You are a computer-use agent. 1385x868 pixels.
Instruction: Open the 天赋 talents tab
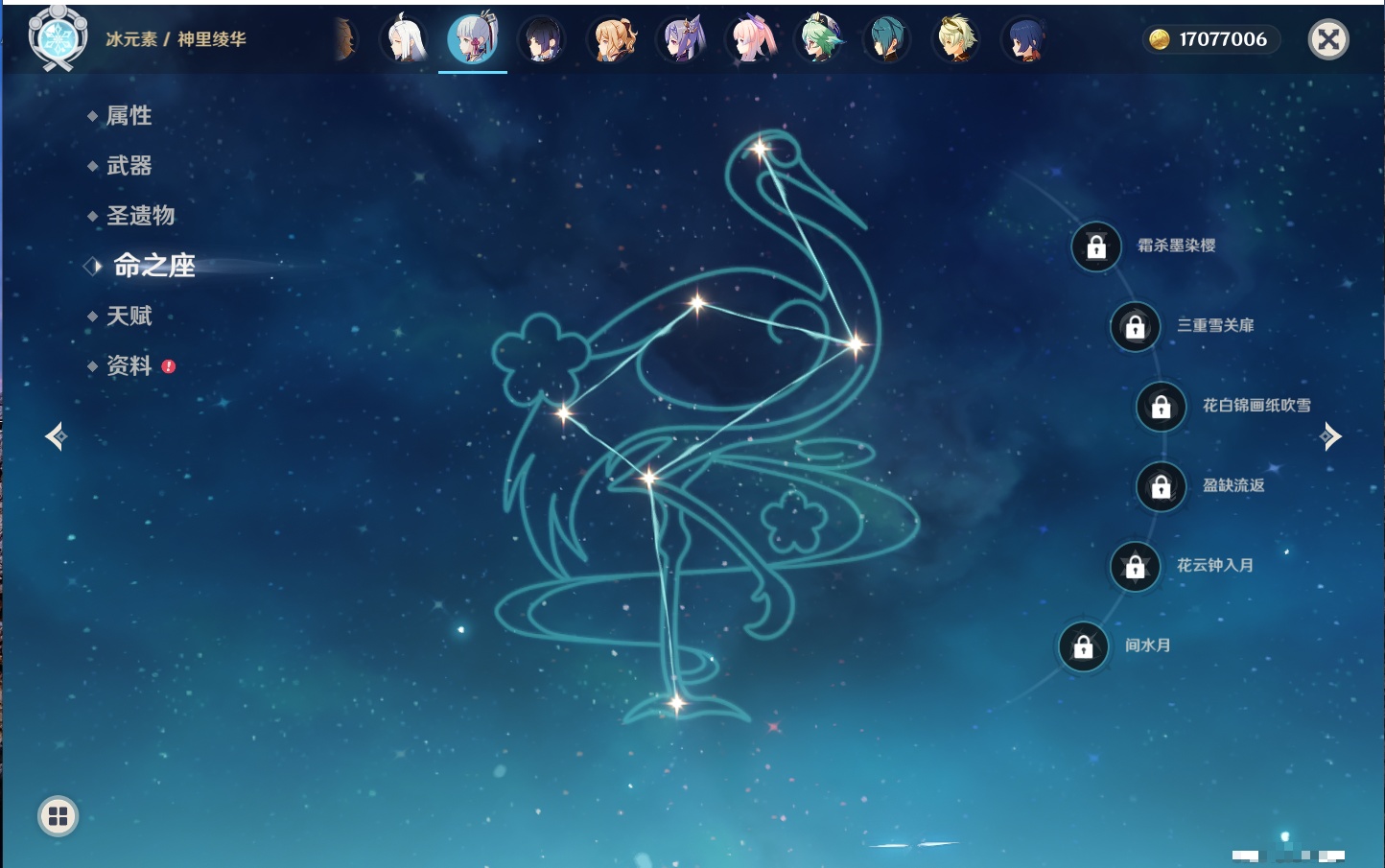pos(129,316)
